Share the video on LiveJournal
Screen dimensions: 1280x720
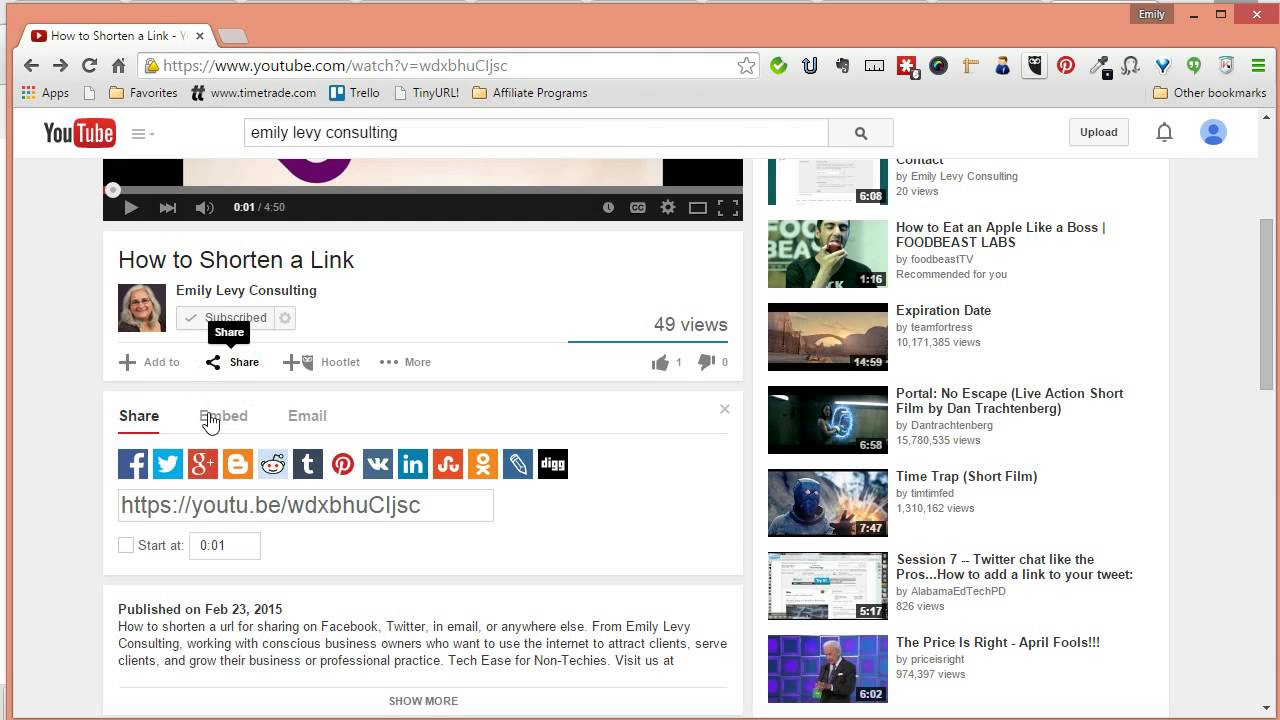[x=518, y=464]
